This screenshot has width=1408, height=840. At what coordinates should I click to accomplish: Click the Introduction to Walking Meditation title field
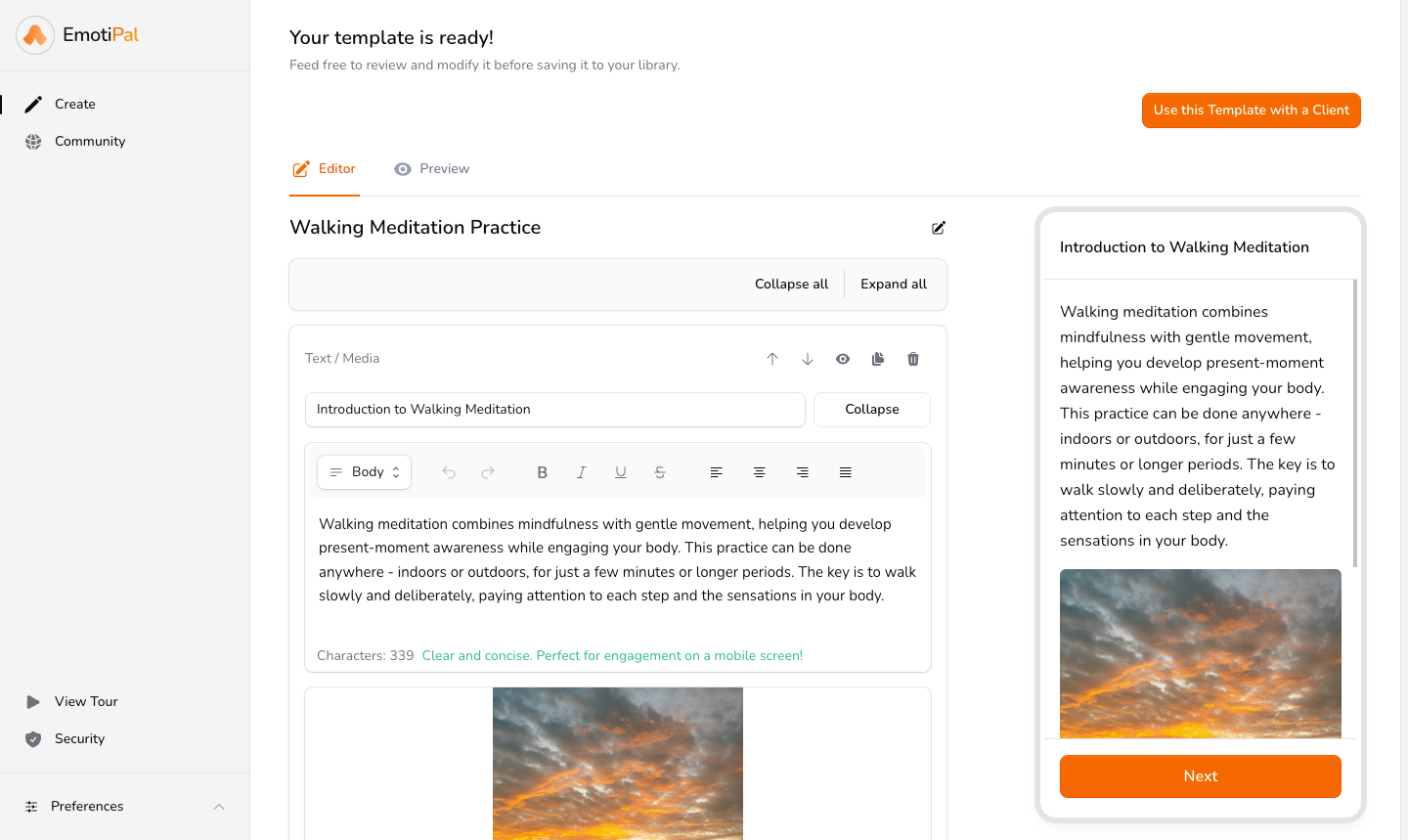pyautogui.click(x=554, y=410)
